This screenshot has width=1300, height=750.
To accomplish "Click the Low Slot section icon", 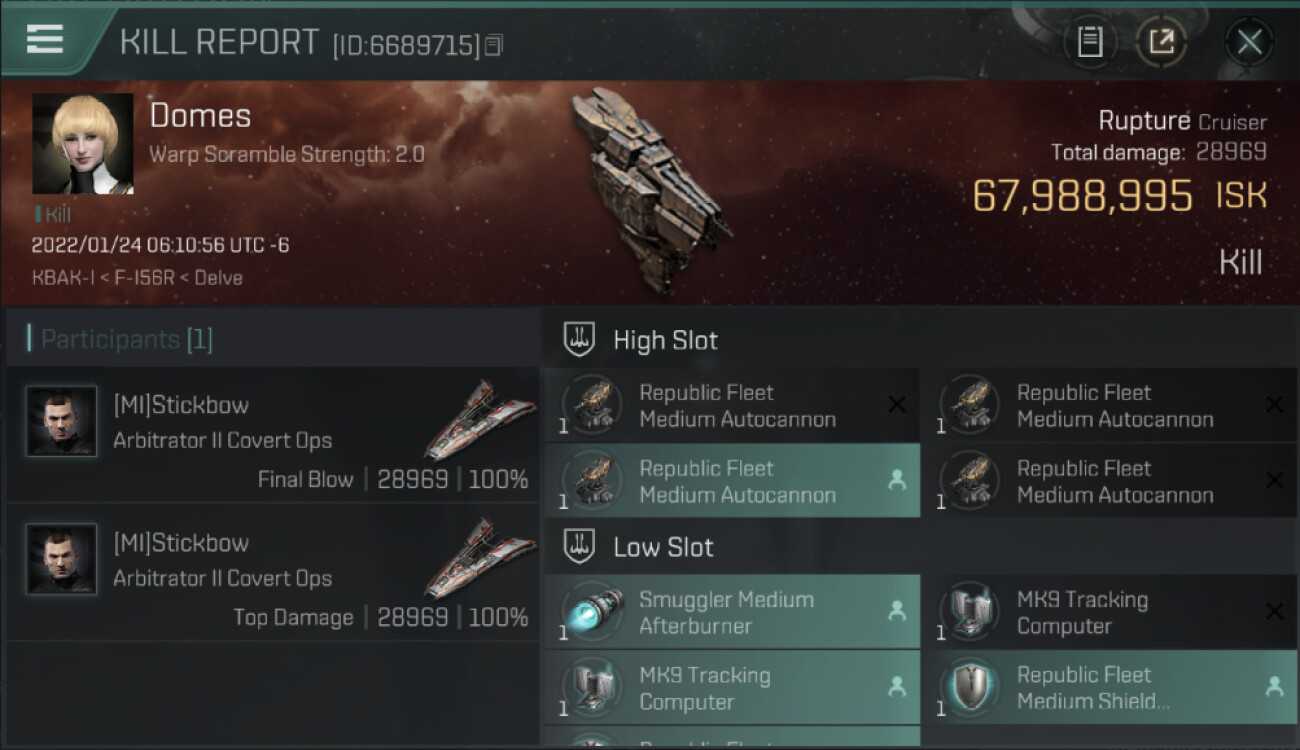I will [580, 547].
